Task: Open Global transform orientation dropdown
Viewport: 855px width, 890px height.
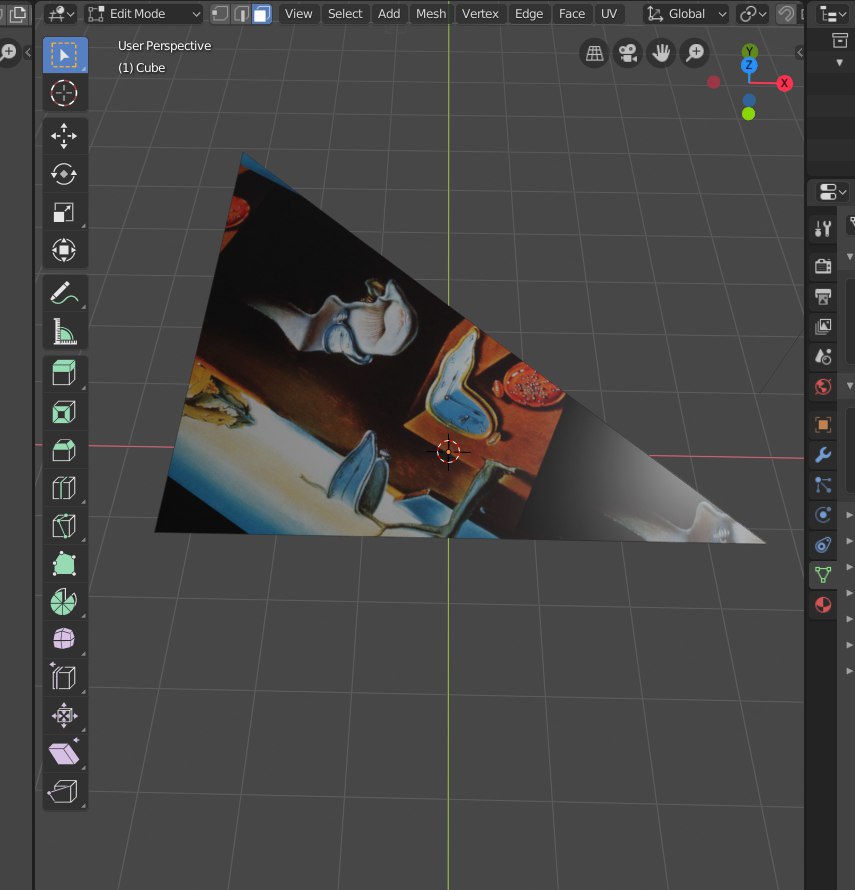Action: click(x=686, y=14)
